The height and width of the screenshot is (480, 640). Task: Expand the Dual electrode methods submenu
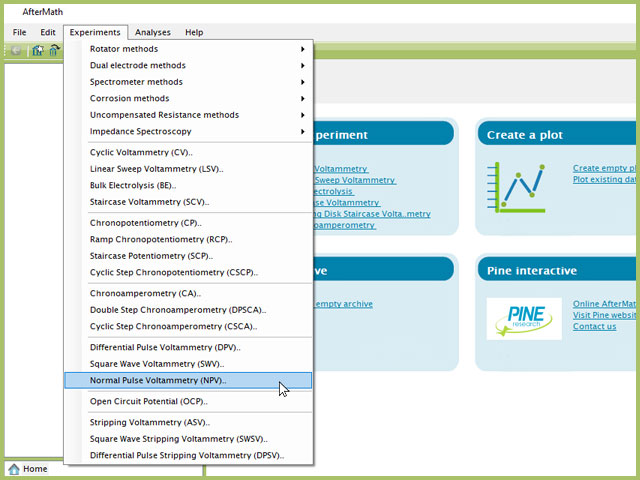tap(195, 66)
